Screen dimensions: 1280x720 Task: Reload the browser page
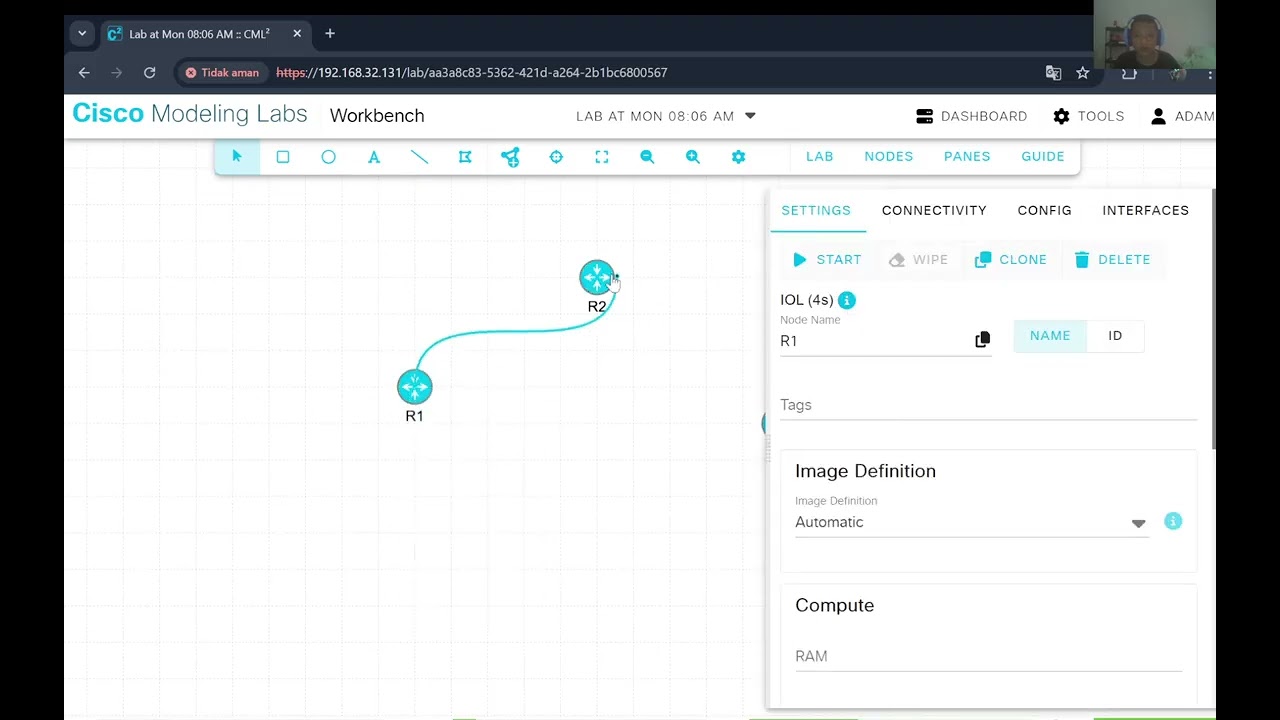point(149,73)
